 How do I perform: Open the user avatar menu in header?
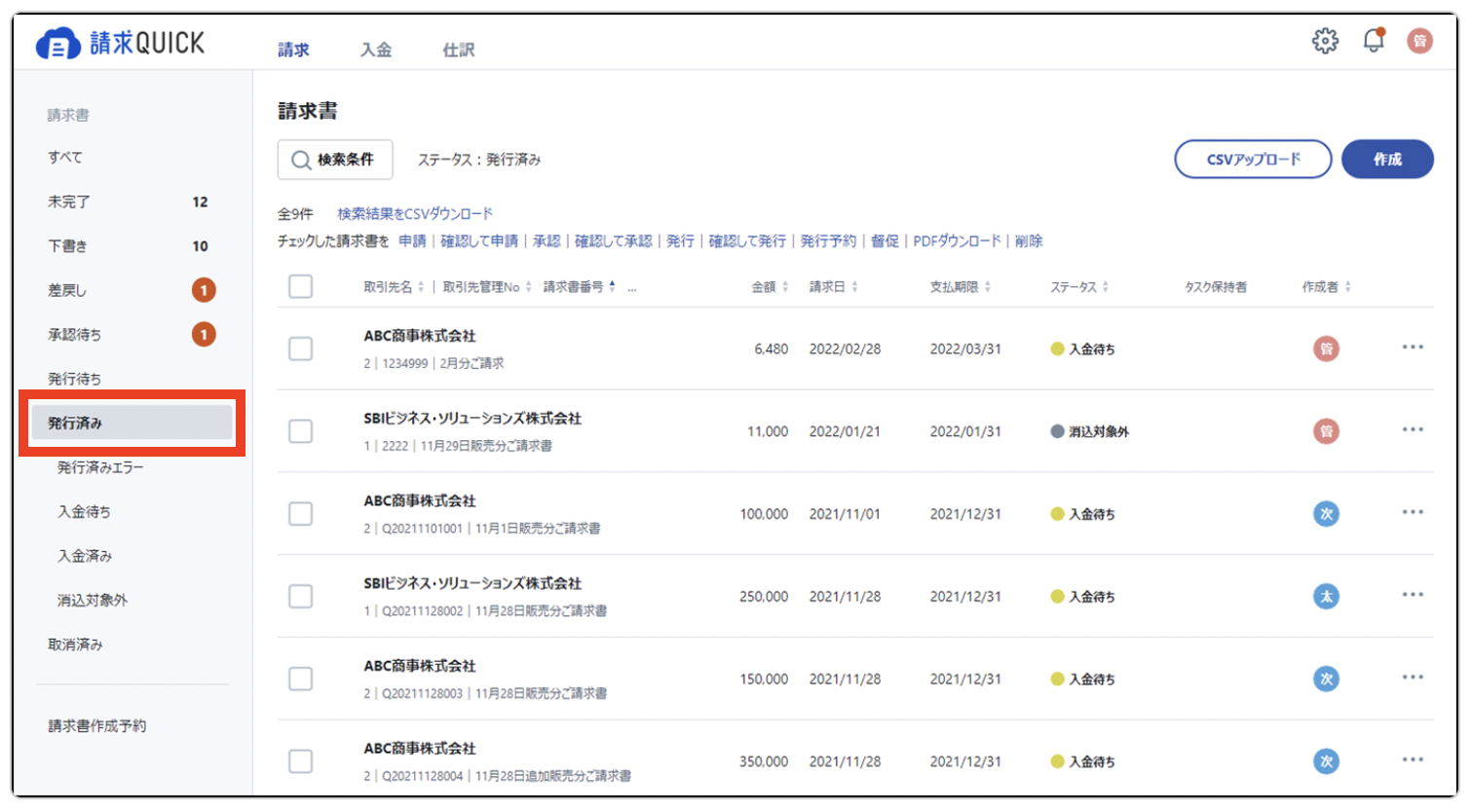pyautogui.click(x=1419, y=41)
